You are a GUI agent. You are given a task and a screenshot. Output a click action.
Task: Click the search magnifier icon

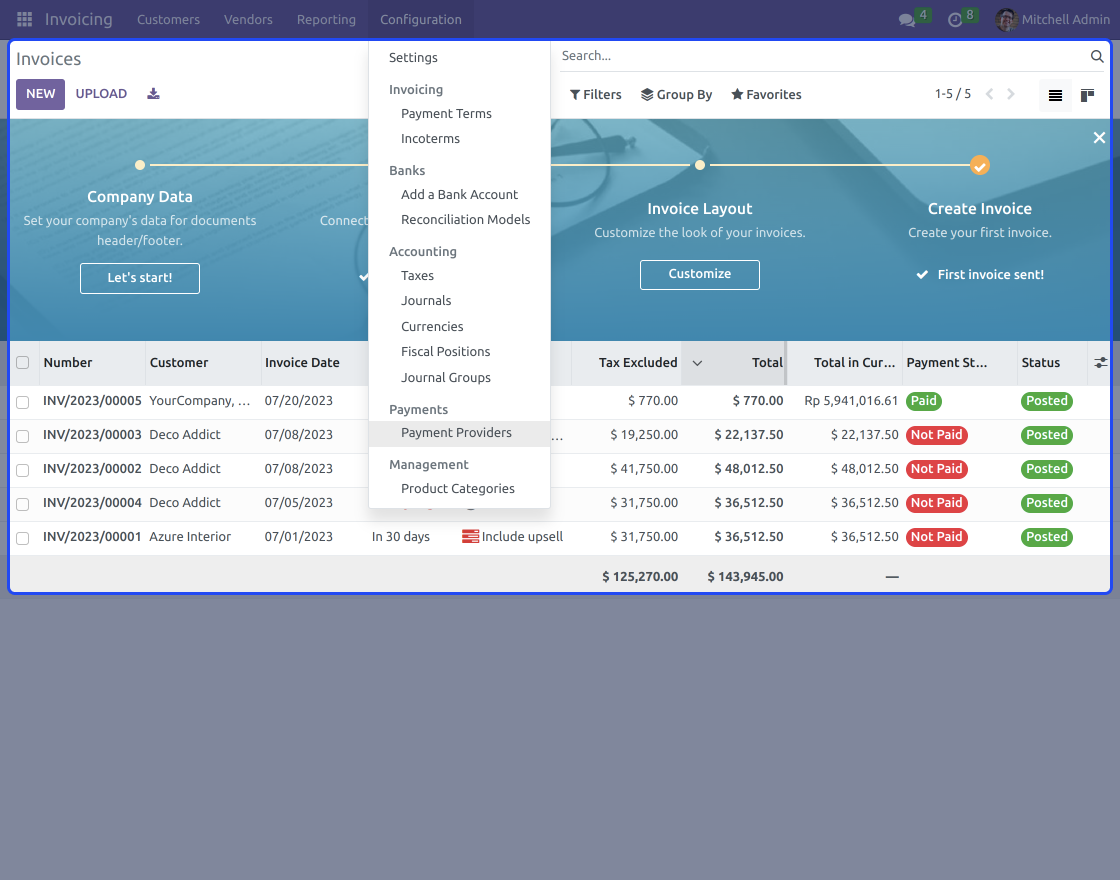(1096, 56)
